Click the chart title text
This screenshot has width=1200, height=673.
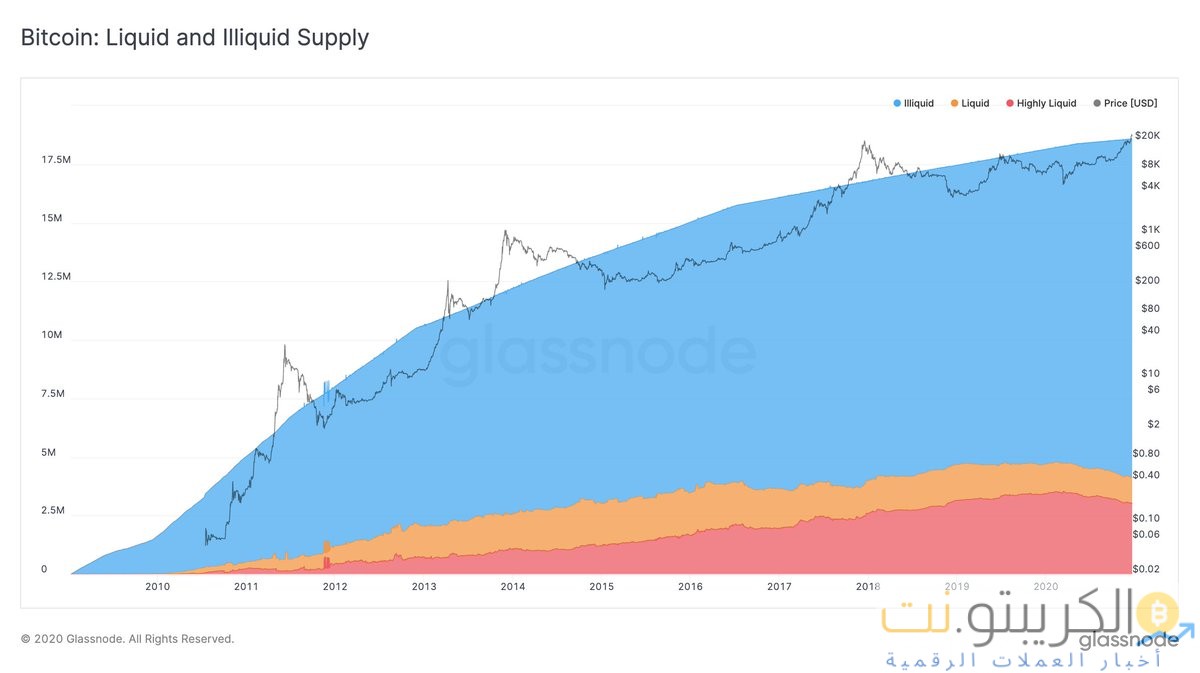tap(195, 38)
